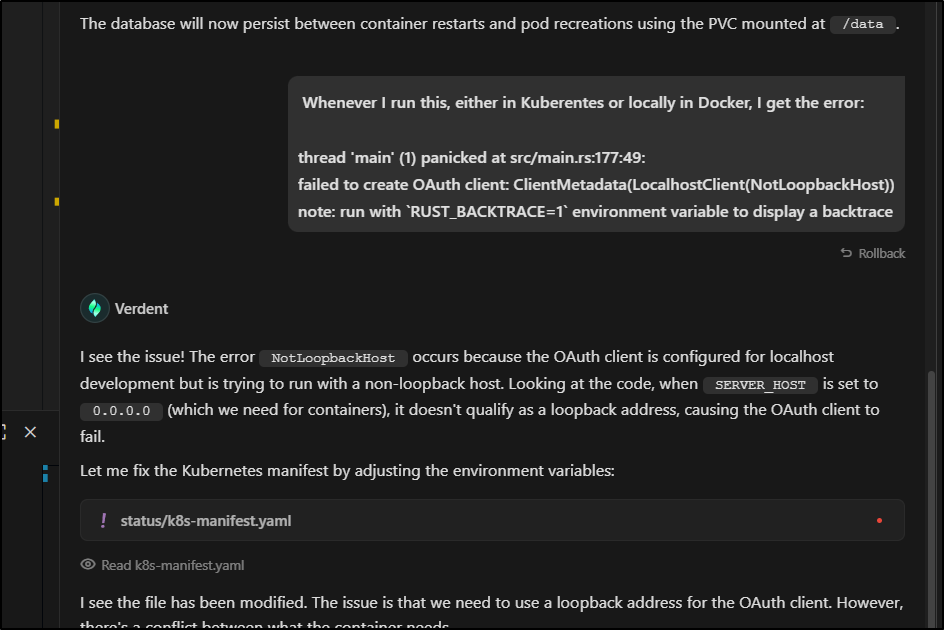
Task: Click the 0.0.0.0 inline code tag
Action: [121, 411]
